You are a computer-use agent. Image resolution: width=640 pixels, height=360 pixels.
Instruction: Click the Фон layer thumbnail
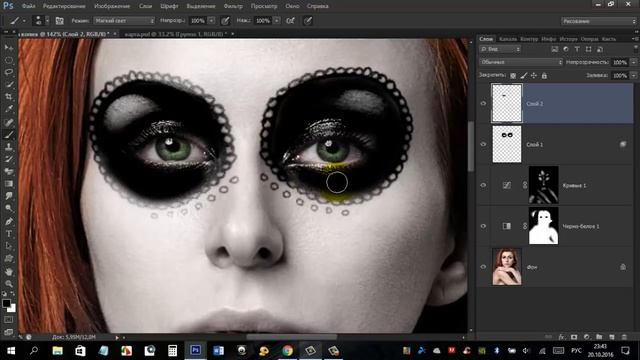coord(507,267)
